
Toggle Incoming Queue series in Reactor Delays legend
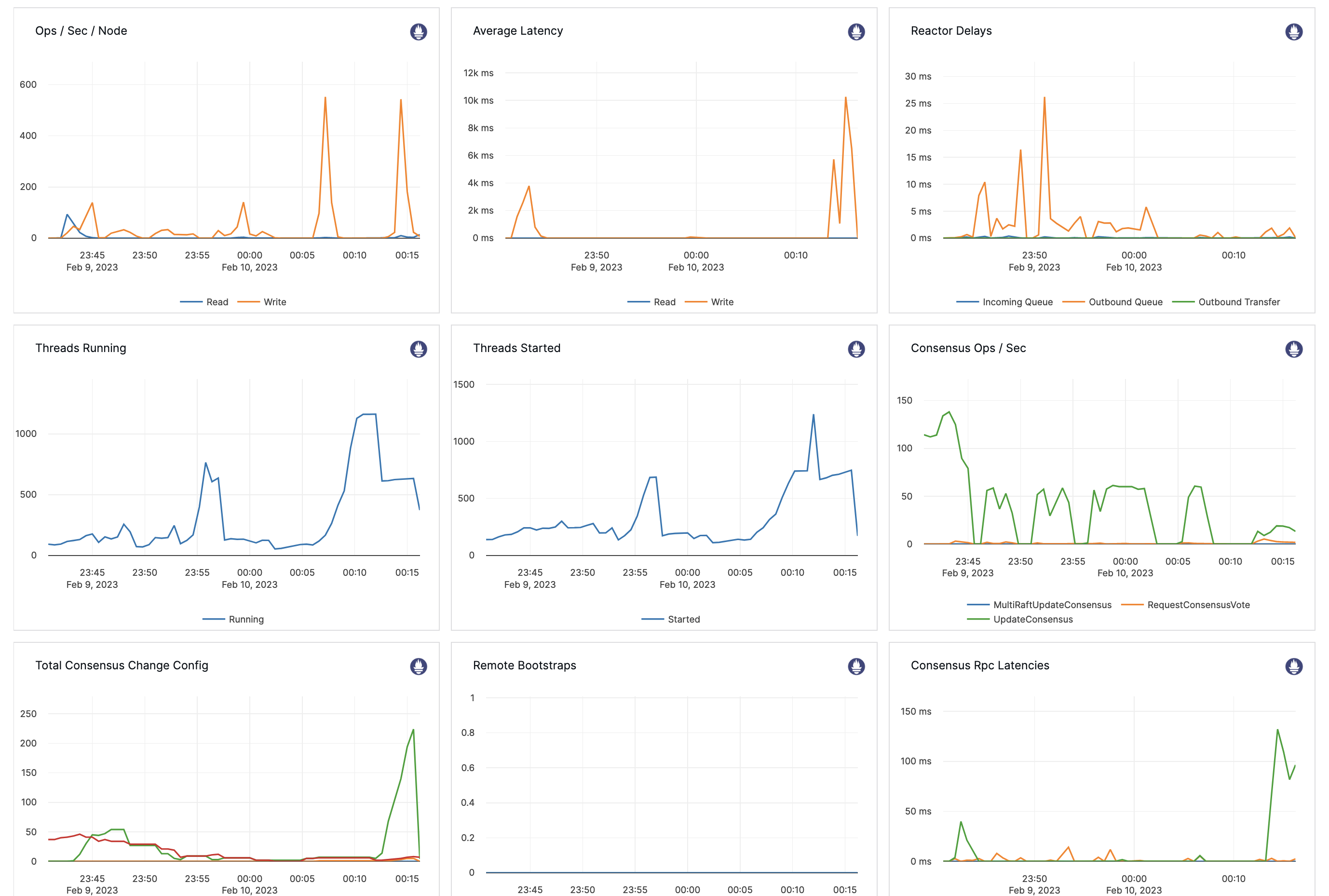coord(1004,302)
